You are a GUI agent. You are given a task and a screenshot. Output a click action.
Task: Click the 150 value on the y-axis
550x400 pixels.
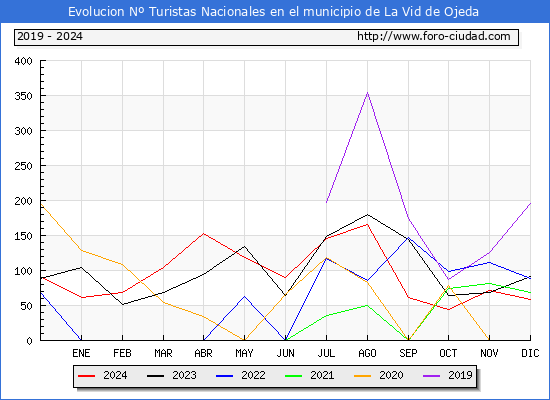tap(23, 236)
